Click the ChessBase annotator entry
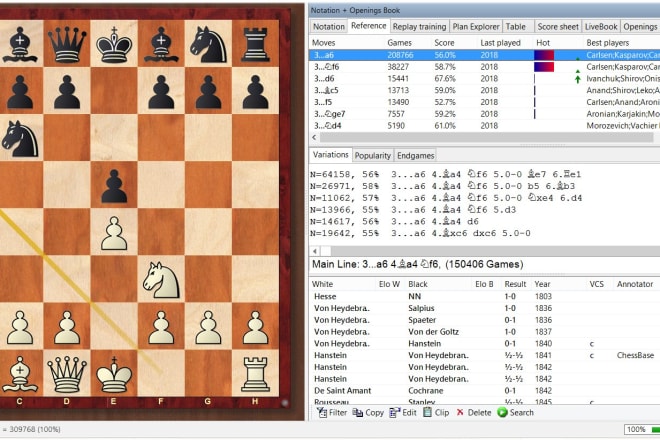This screenshot has height=440, width=660. [635, 355]
